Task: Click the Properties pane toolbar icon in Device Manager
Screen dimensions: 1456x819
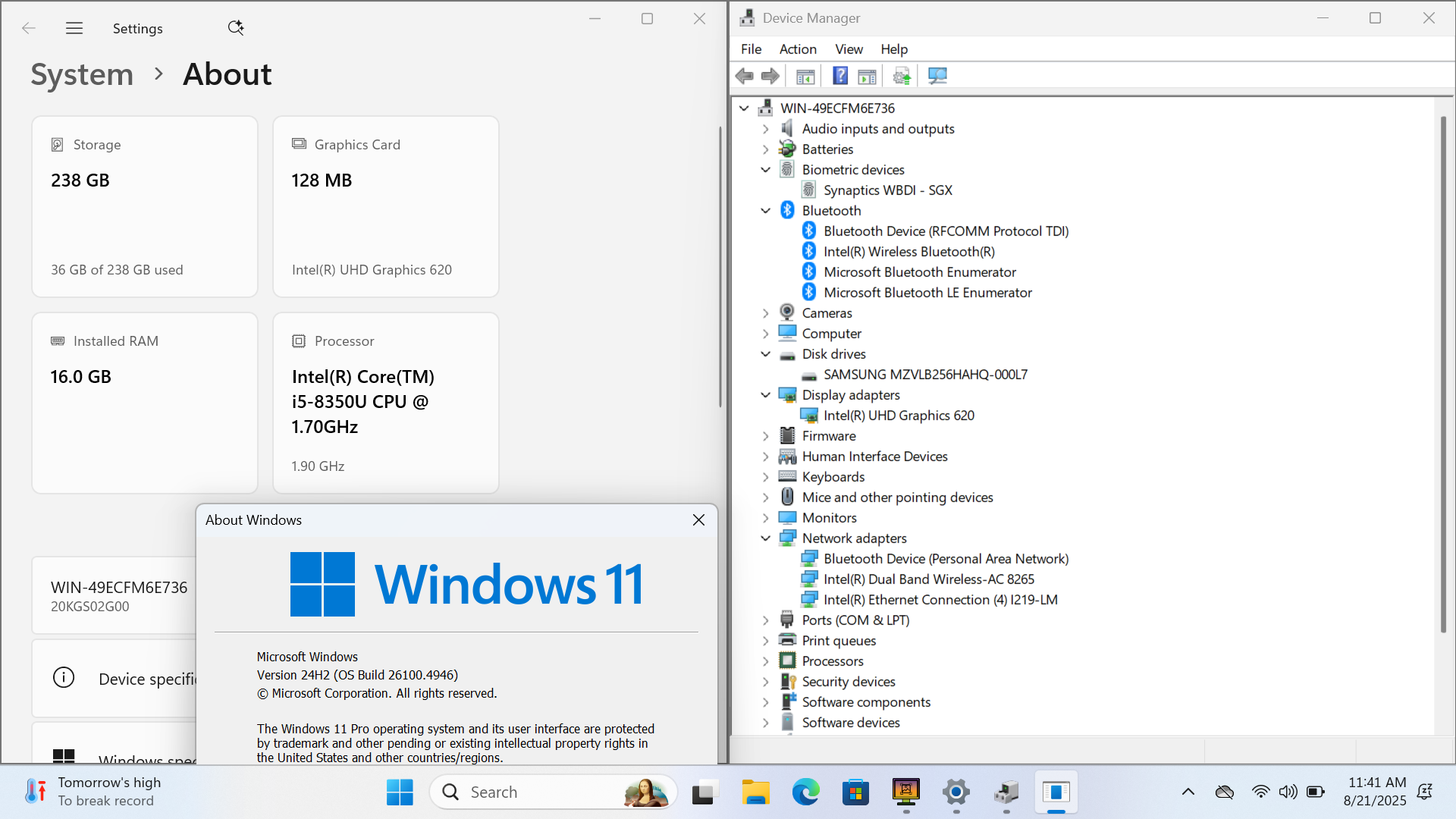Action: click(867, 76)
